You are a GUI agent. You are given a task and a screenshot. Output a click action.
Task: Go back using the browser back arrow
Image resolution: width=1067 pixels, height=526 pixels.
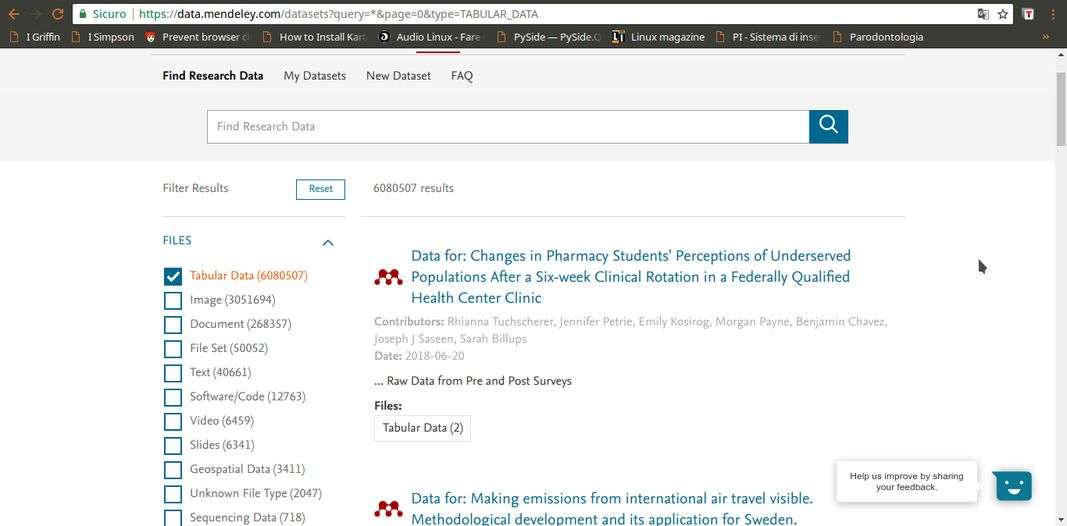[x=14, y=14]
